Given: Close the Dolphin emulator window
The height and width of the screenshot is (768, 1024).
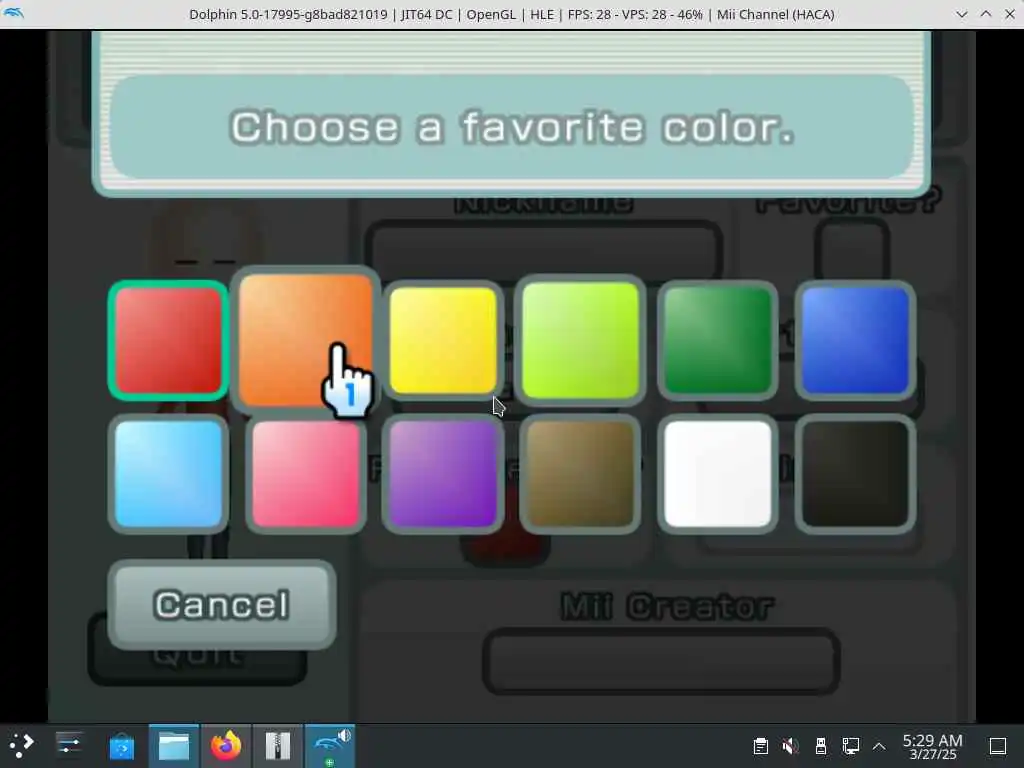Looking at the screenshot, I should coord(1010,14).
